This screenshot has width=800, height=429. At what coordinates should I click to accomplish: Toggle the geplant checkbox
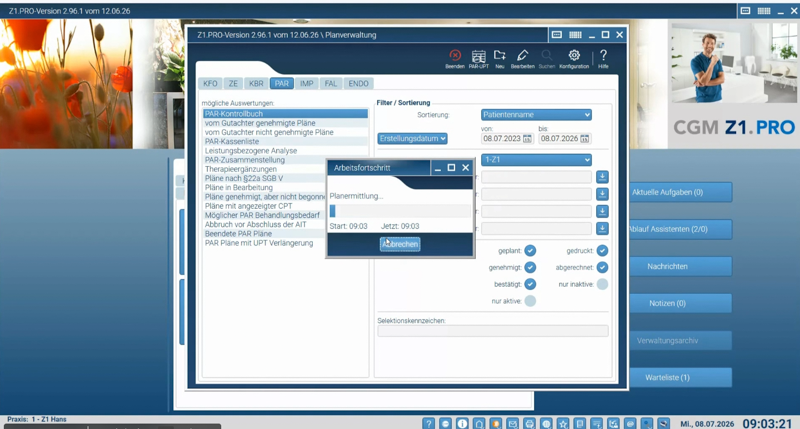(530, 250)
